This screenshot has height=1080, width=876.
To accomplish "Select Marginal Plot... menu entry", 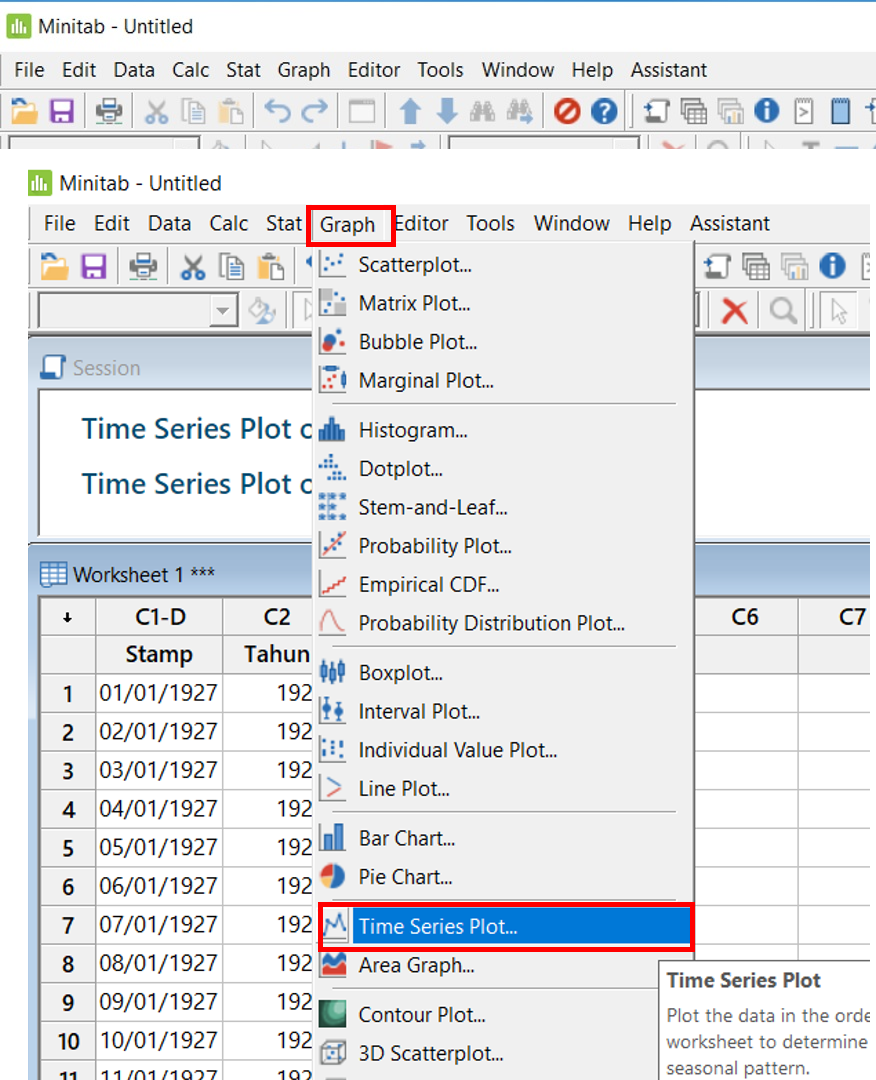I will click(x=503, y=381).
